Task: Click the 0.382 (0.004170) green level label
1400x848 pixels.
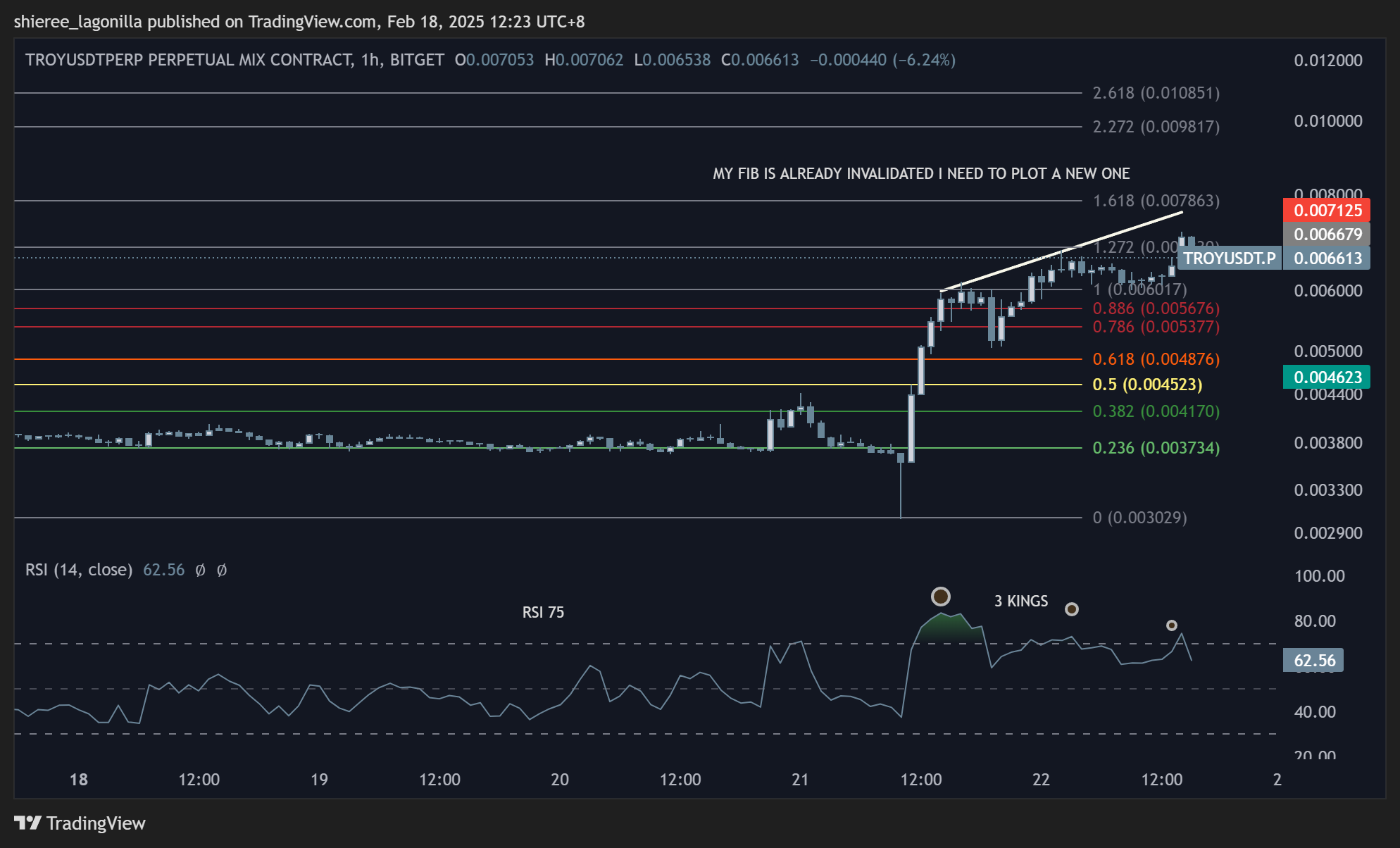Action: [x=1156, y=411]
